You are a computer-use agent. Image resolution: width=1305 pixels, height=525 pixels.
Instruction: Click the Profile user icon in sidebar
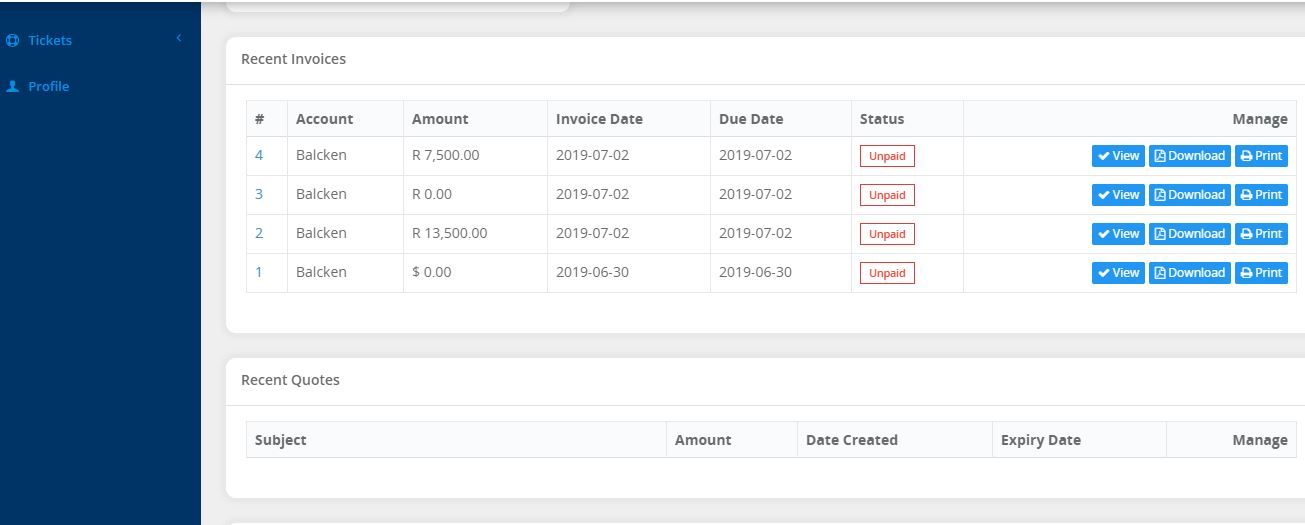click(x=13, y=87)
